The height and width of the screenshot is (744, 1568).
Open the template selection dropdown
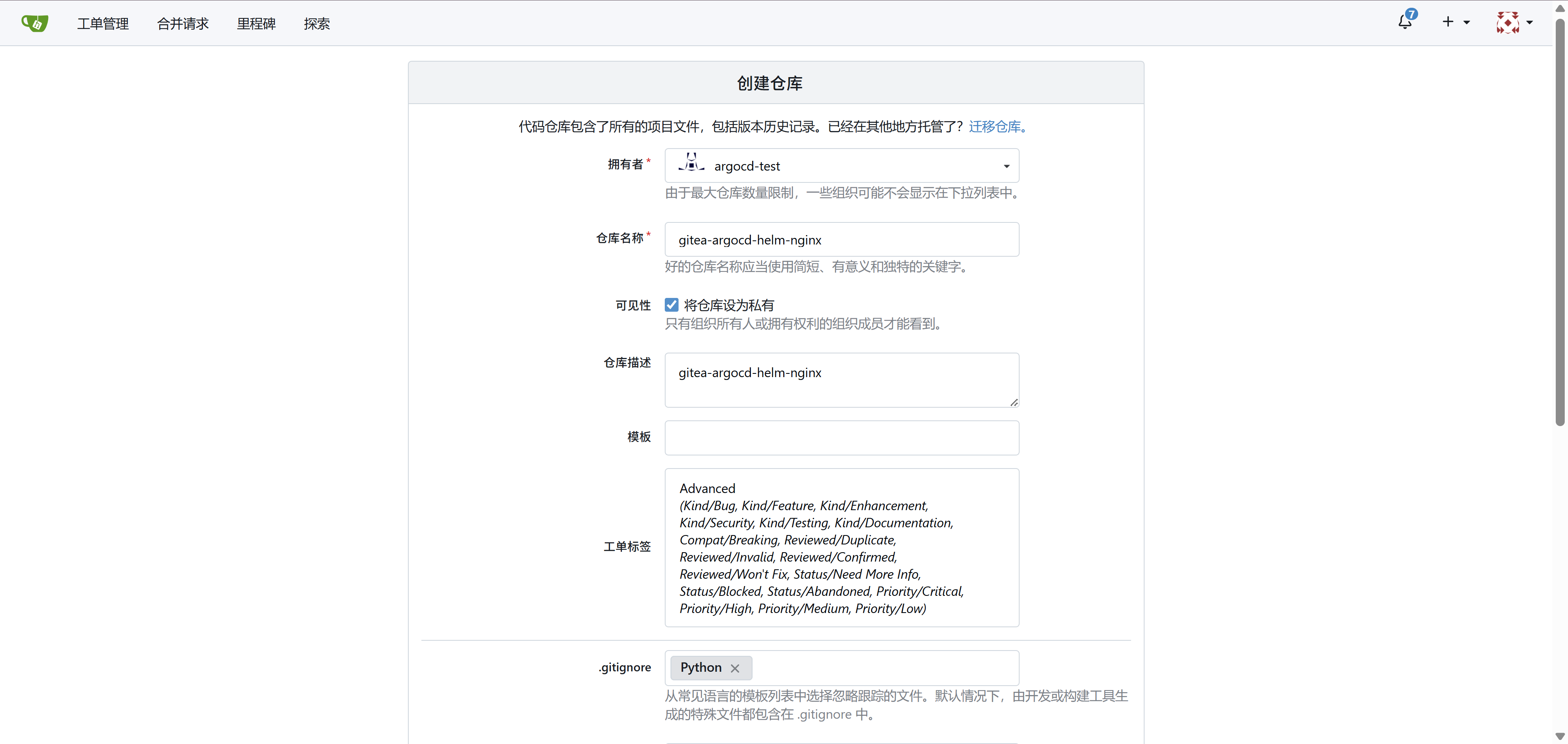842,438
